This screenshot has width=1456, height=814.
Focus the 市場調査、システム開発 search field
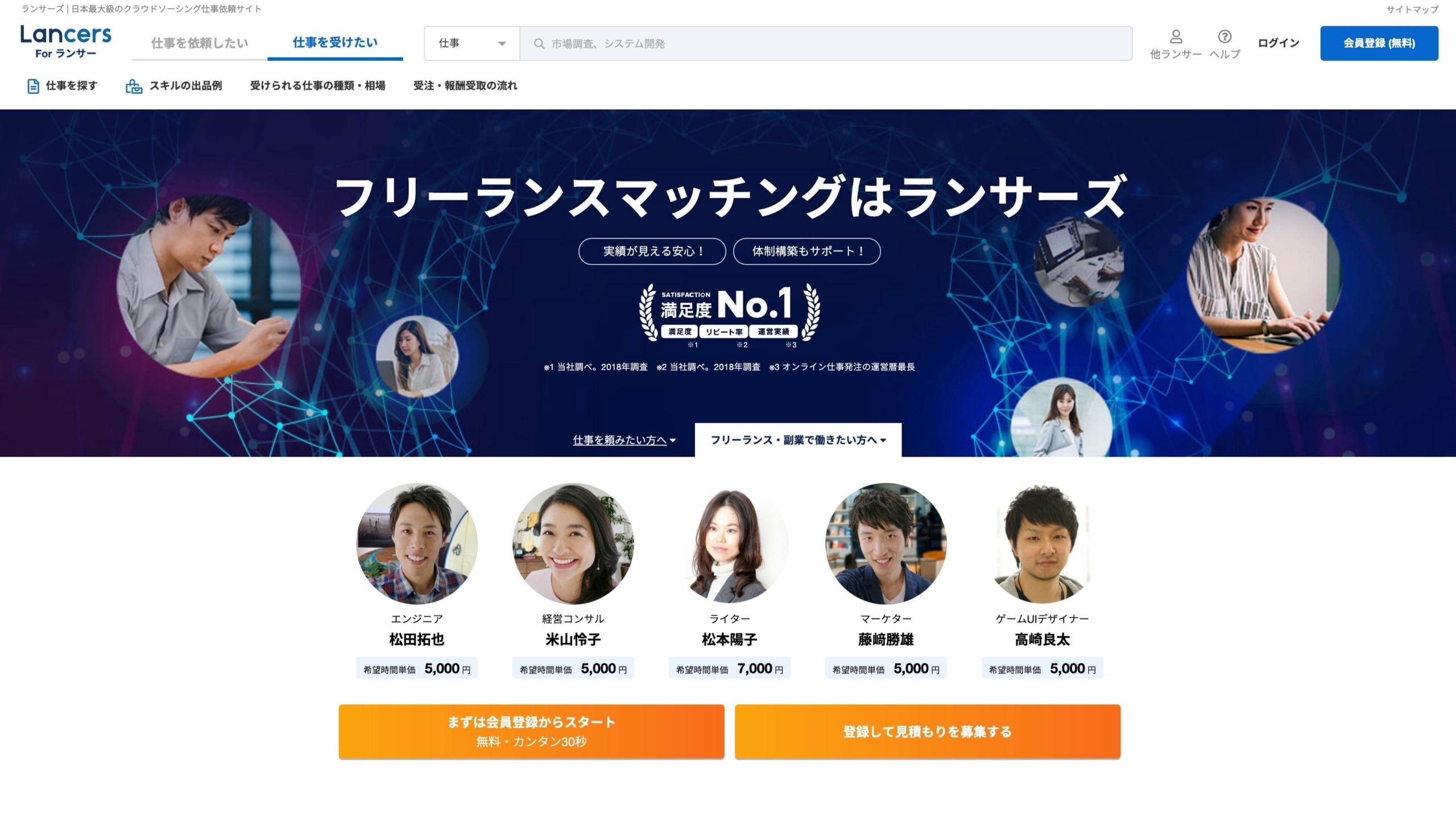(x=826, y=43)
